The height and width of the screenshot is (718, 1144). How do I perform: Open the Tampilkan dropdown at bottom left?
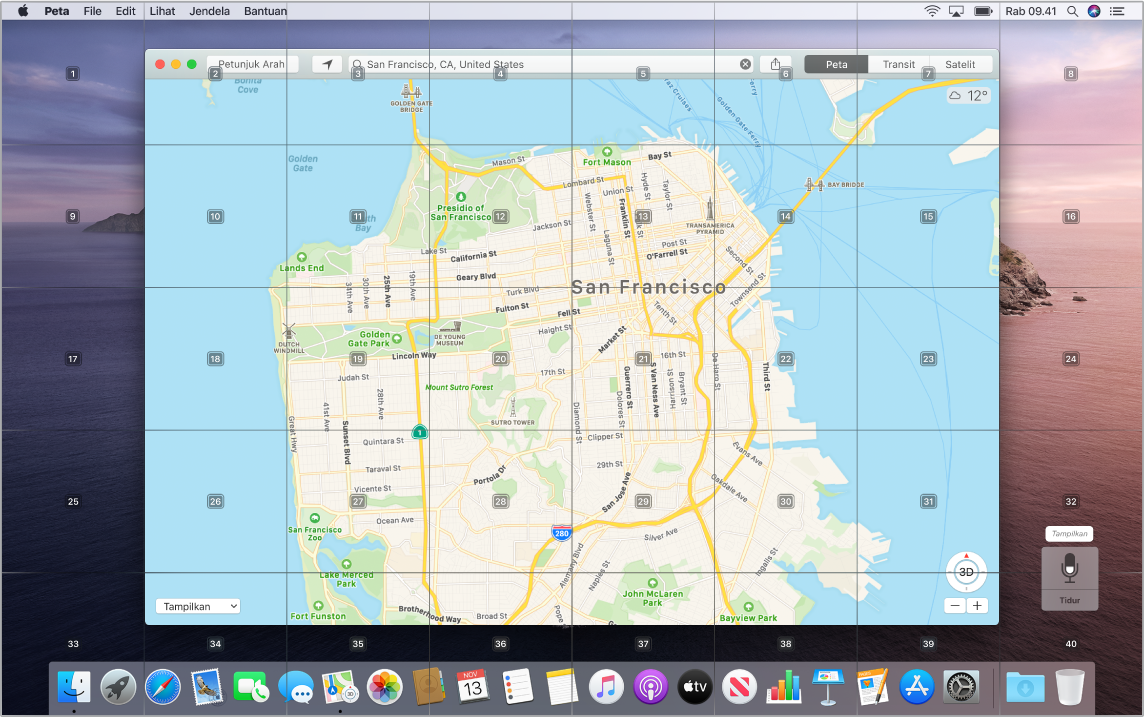(x=197, y=606)
